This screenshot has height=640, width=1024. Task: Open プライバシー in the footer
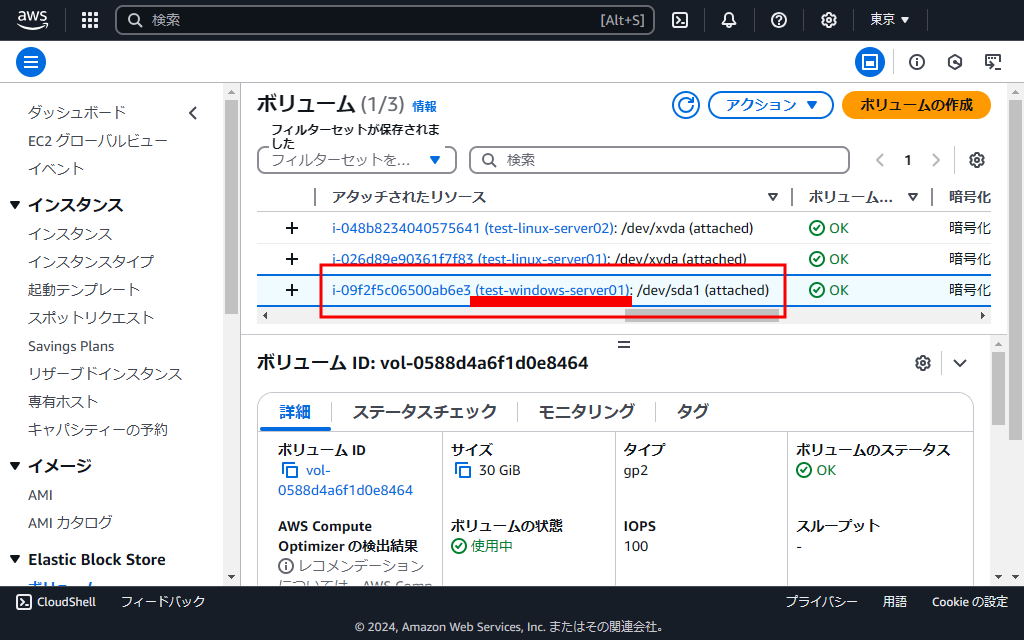821,602
